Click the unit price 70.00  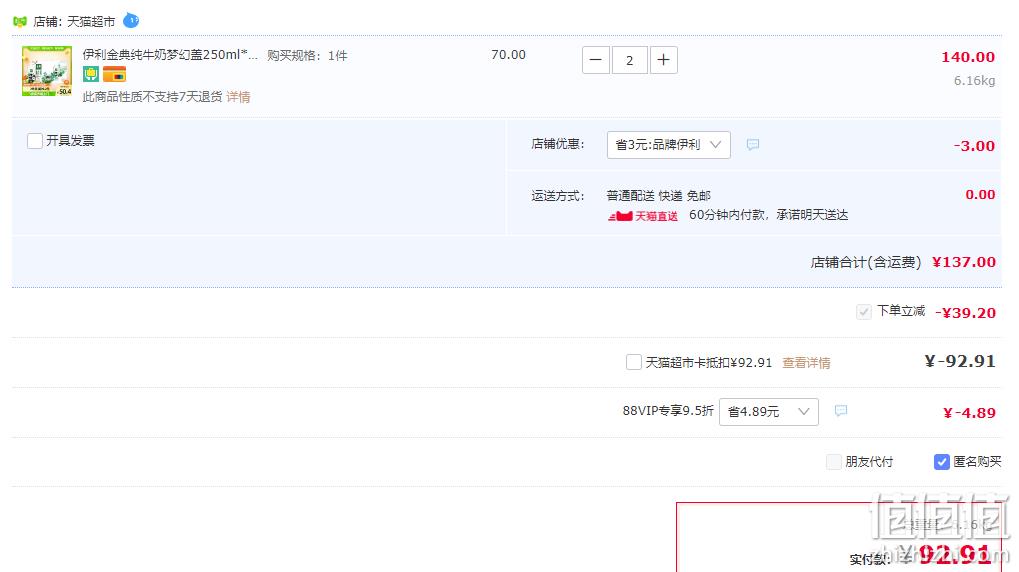click(x=508, y=55)
